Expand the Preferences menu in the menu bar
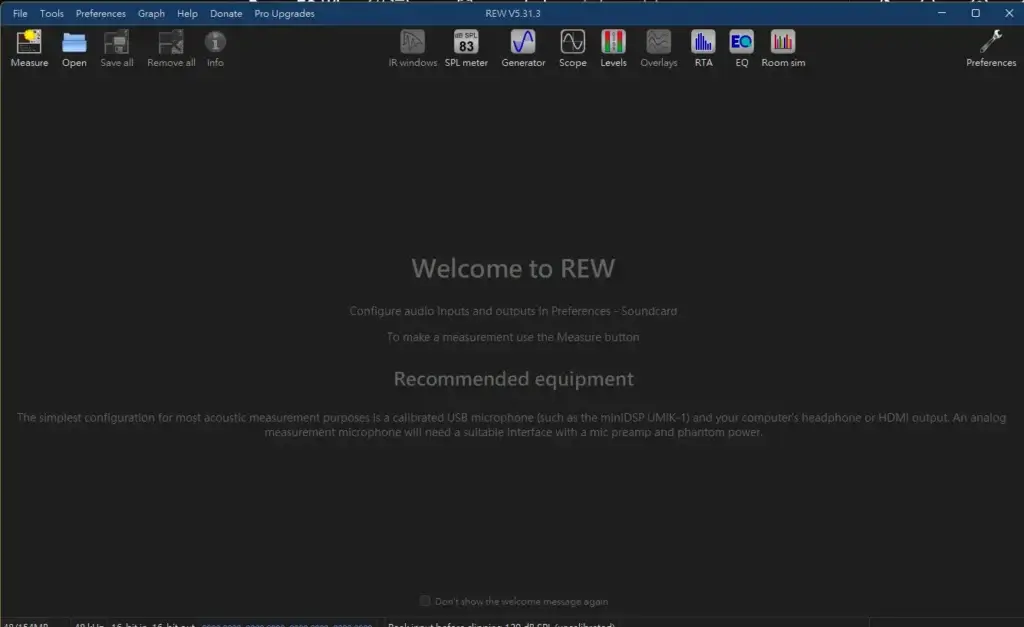 [101, 14]
